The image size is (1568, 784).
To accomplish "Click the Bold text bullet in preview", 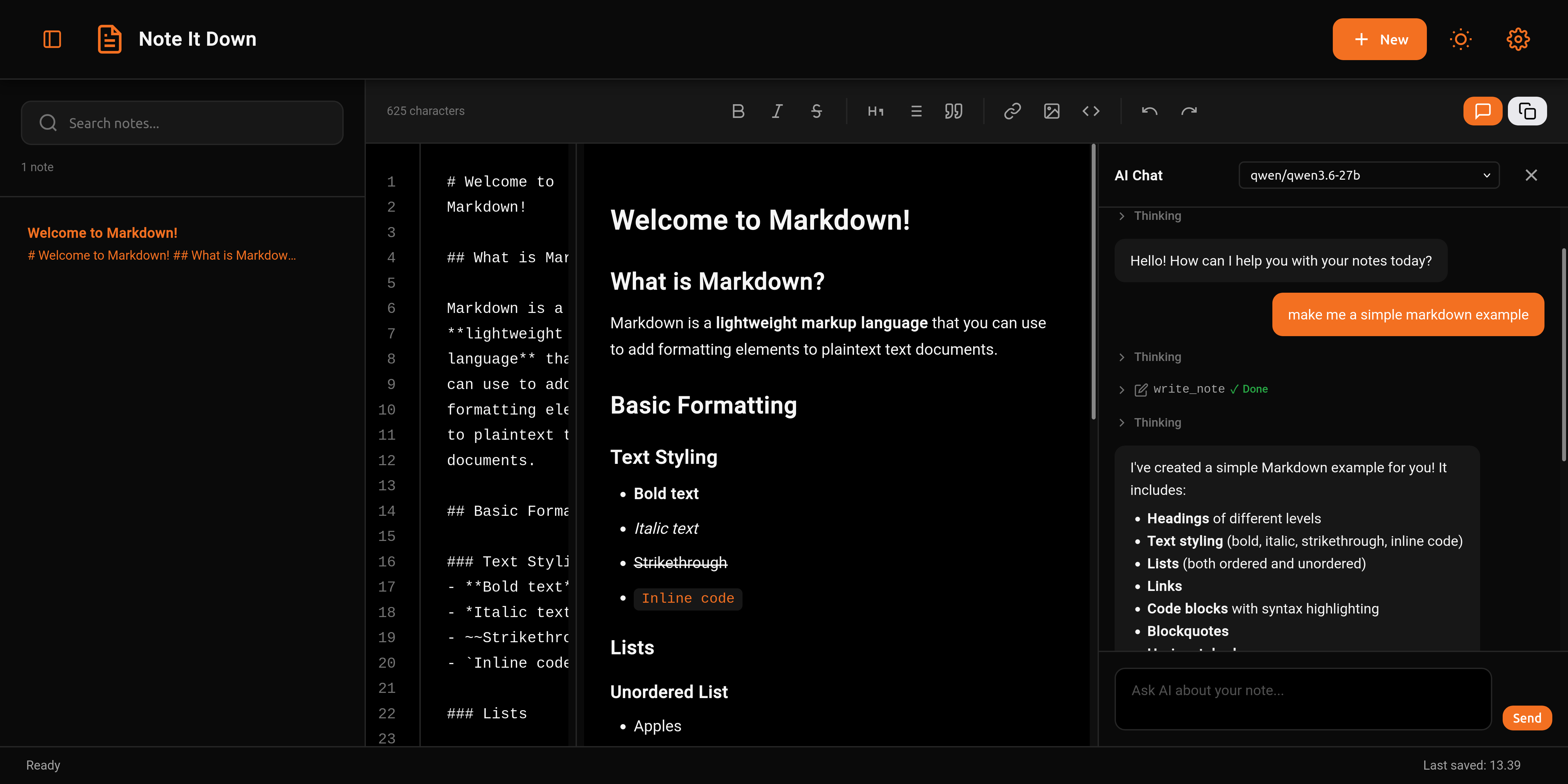I will click(666, 494).
